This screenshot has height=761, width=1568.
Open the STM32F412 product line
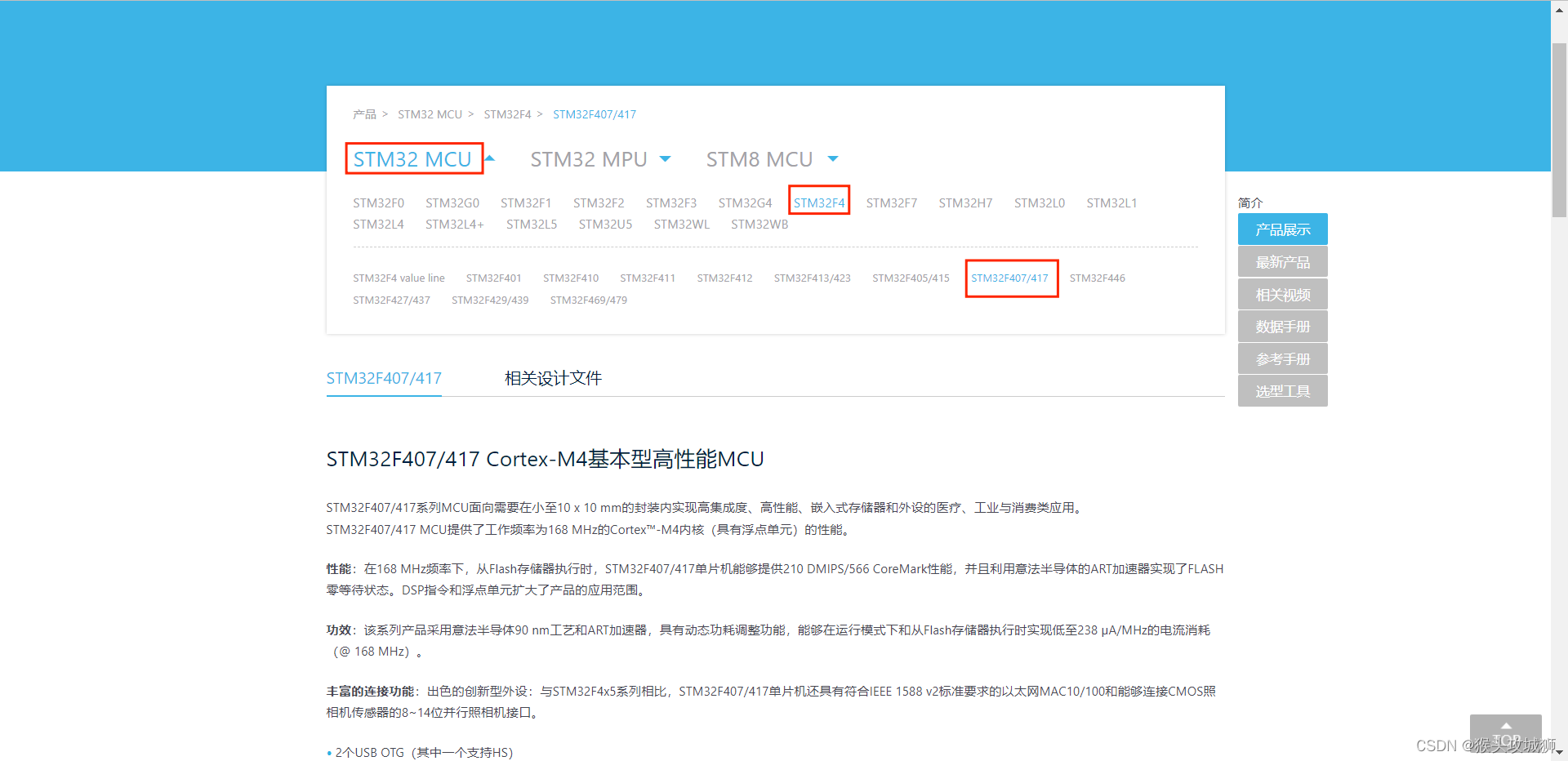pyautogui.click(x=724, y=278)
